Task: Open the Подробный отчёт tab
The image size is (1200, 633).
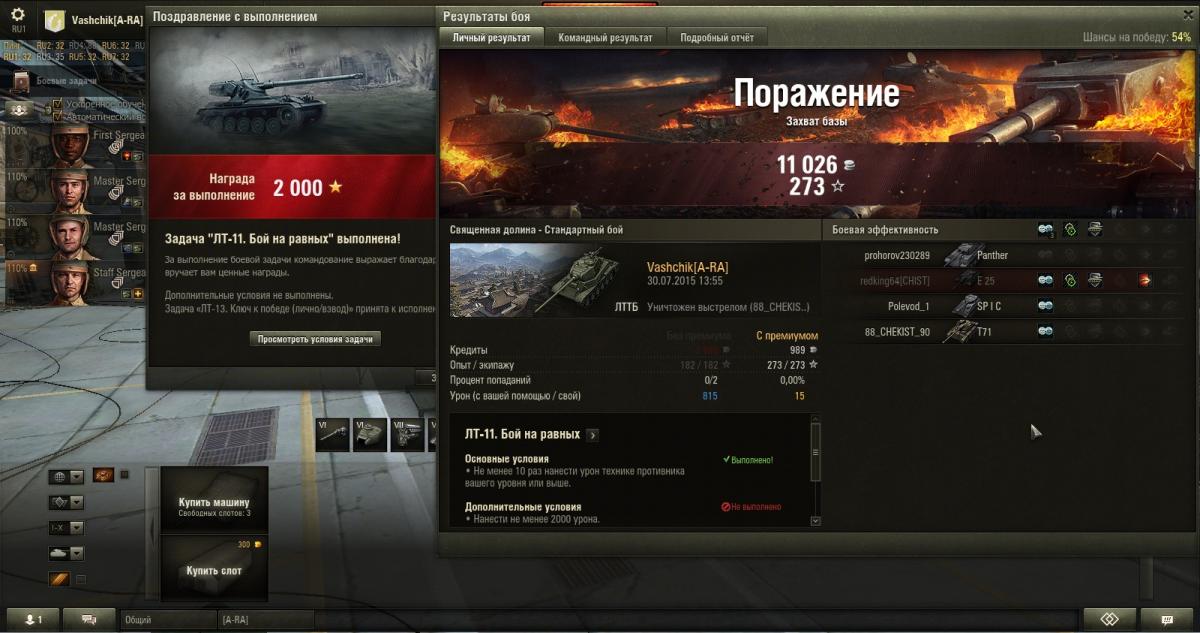Action: (x=717, y=37)
